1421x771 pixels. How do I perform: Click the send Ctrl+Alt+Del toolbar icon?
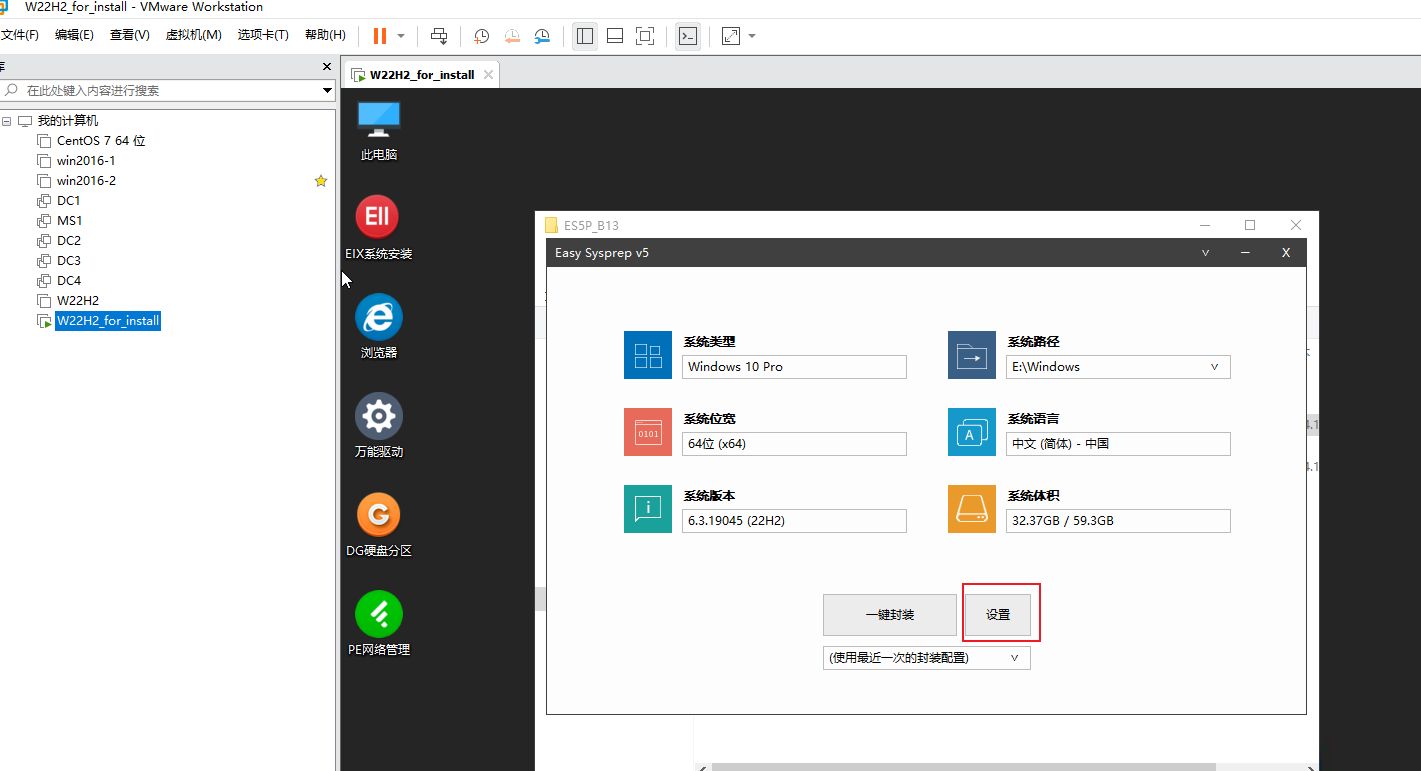point(439,36)
